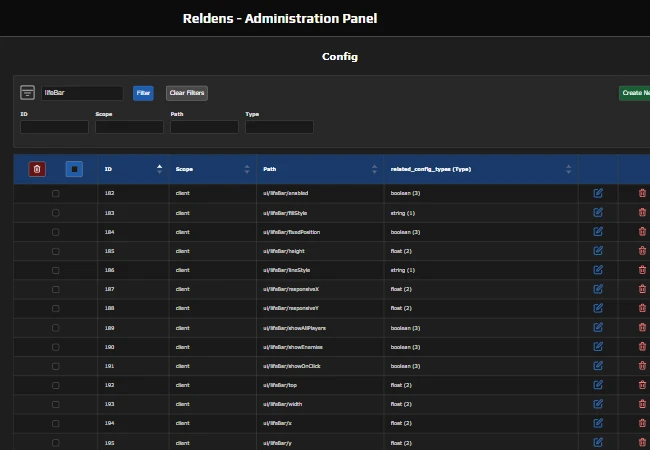Image resolution: width=650 pixels, height=450 pixels.
Task: Edit the ui/lifeBar/width config
Action: click(x=598, y=404)
